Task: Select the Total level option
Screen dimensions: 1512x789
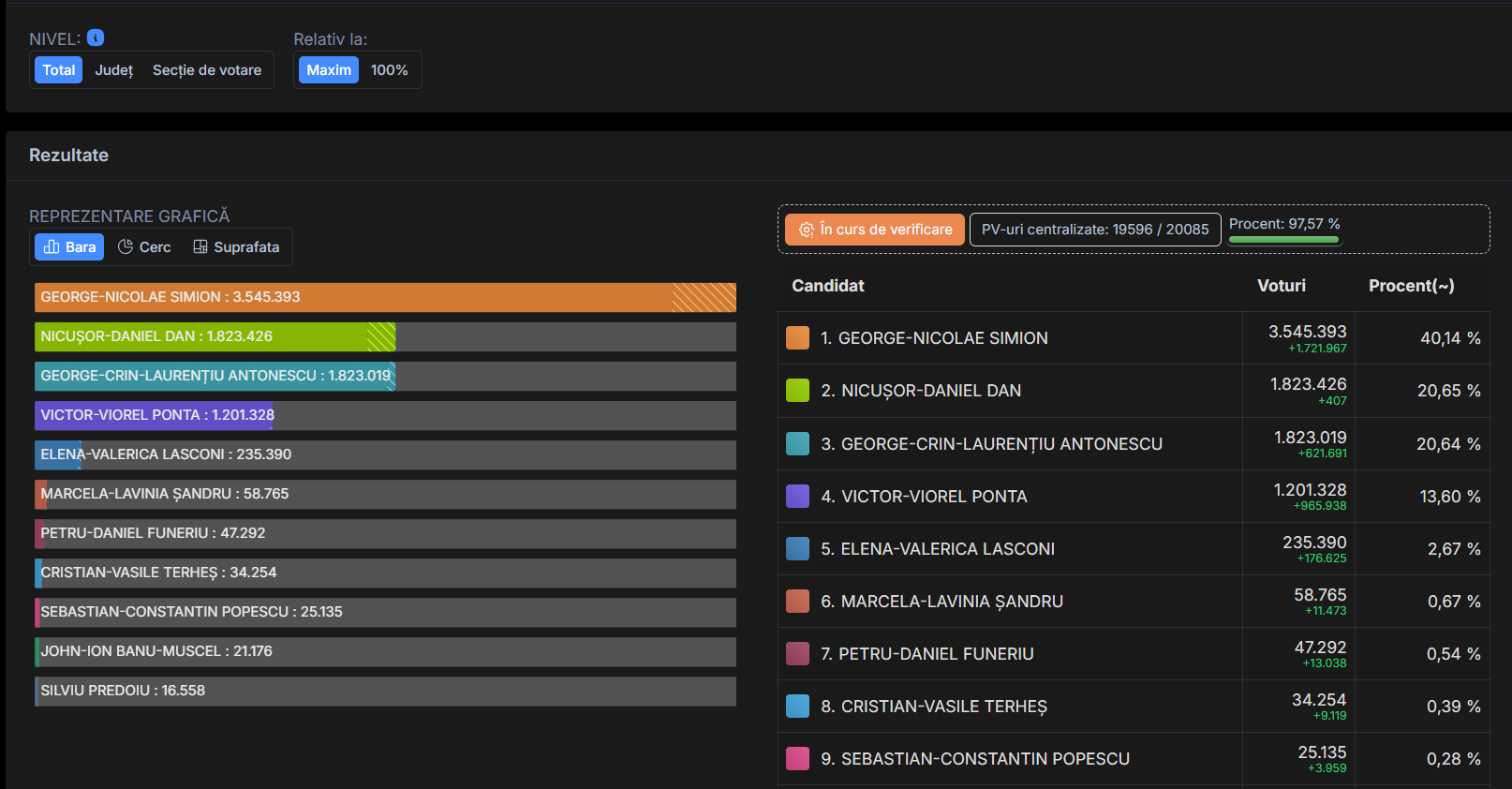Action: 59,70
